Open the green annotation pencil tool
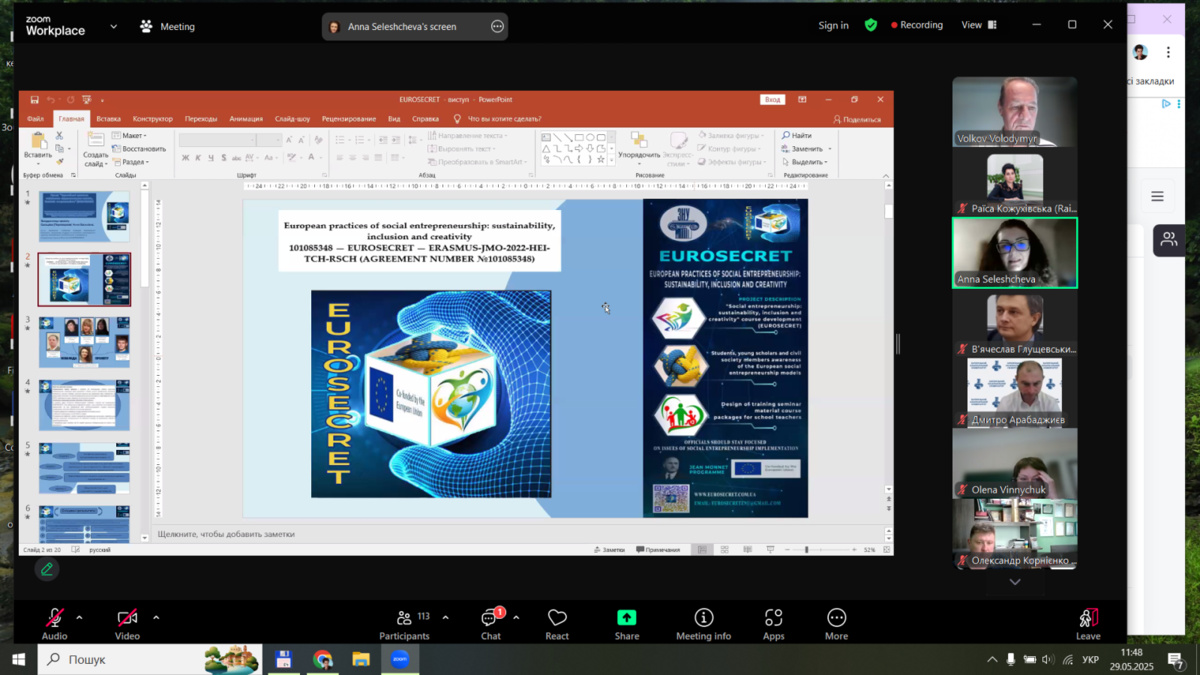The width and height of the screenshot is (1200, 675). tap(47, 569)
